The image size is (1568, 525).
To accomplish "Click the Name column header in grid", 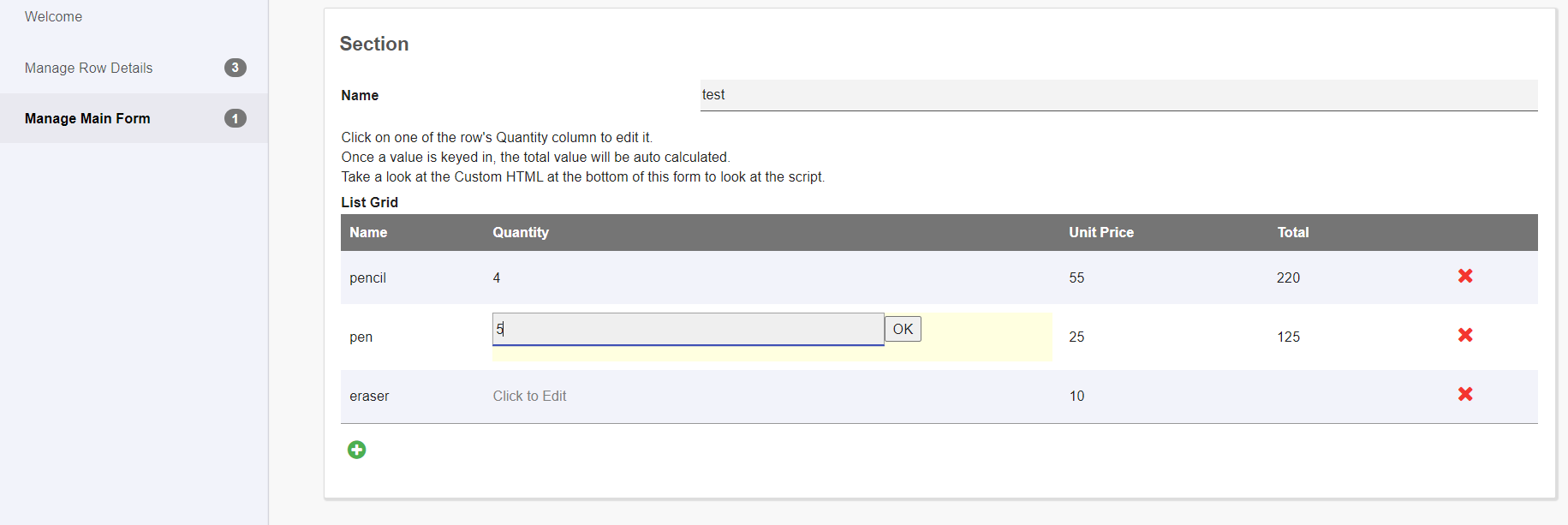I will pos(368,232).
